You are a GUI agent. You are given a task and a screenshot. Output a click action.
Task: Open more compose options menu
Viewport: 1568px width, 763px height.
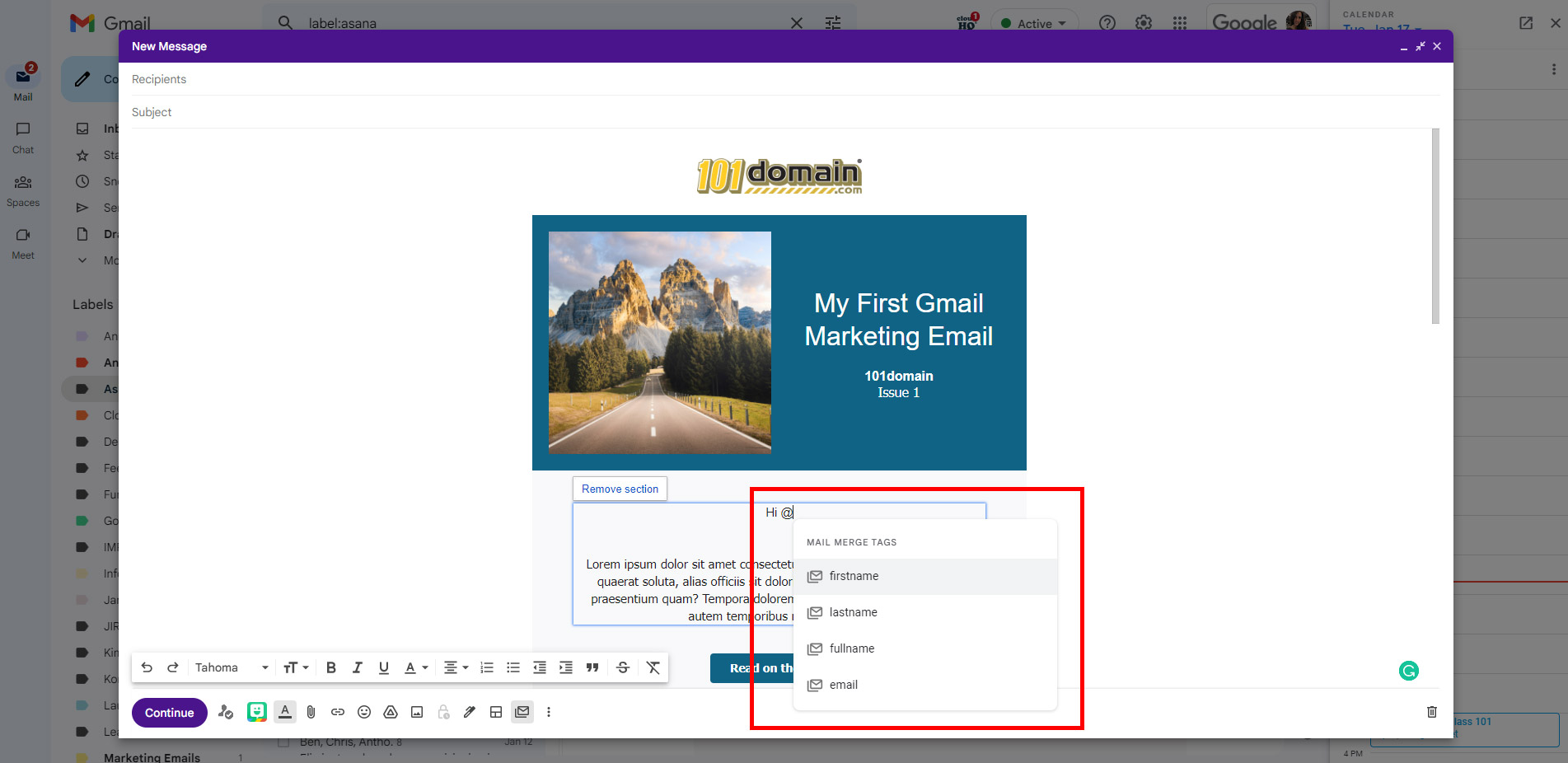point(549,712)
